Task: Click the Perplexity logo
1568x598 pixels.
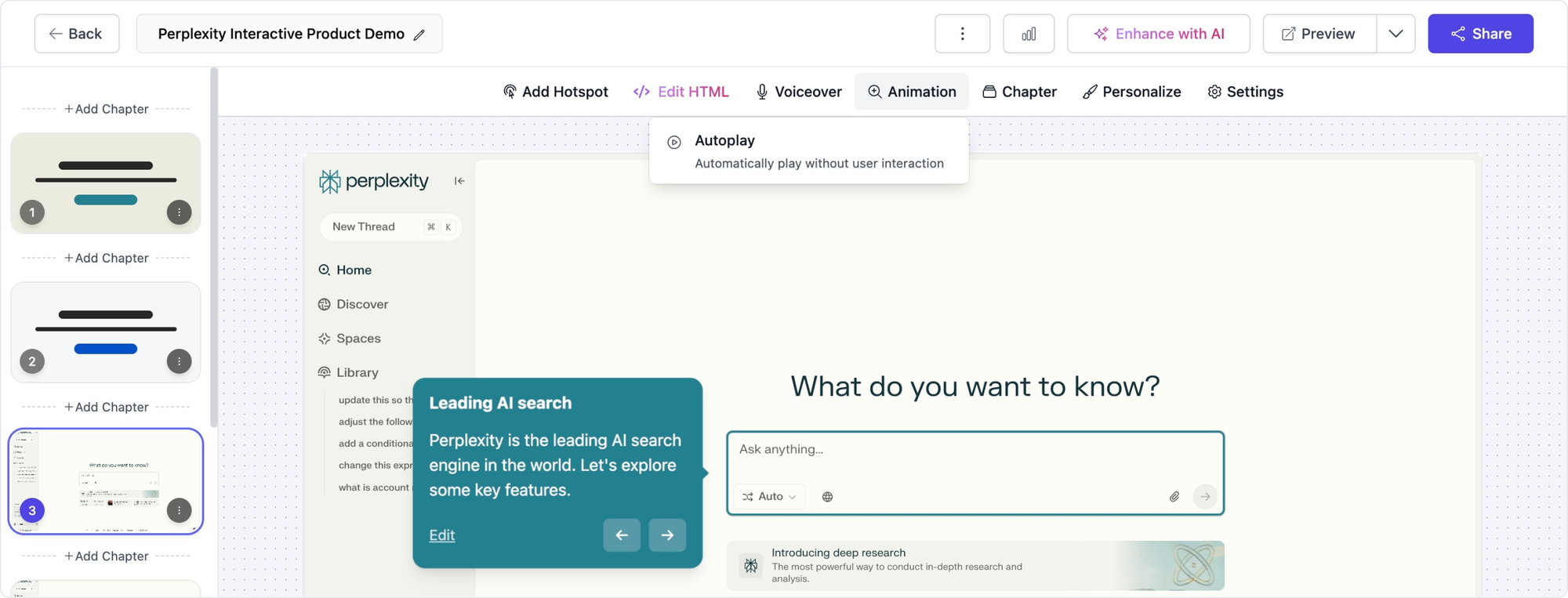Action: (x=374, y=181)
